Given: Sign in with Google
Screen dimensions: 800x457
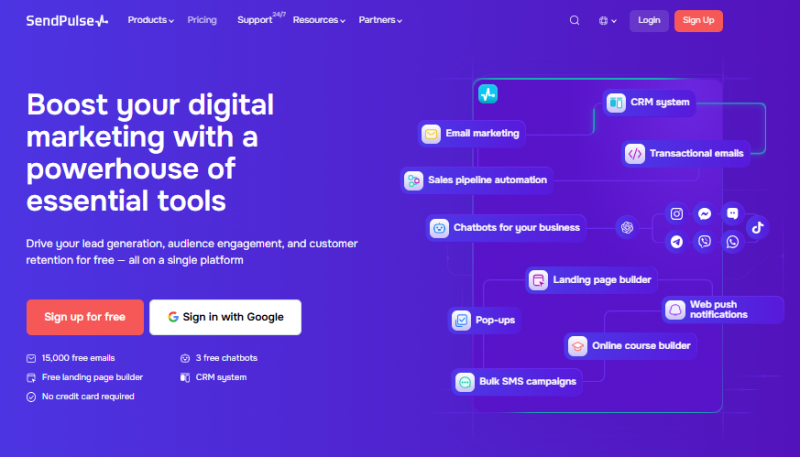Looking at the screenshot, I should [225, 317].
